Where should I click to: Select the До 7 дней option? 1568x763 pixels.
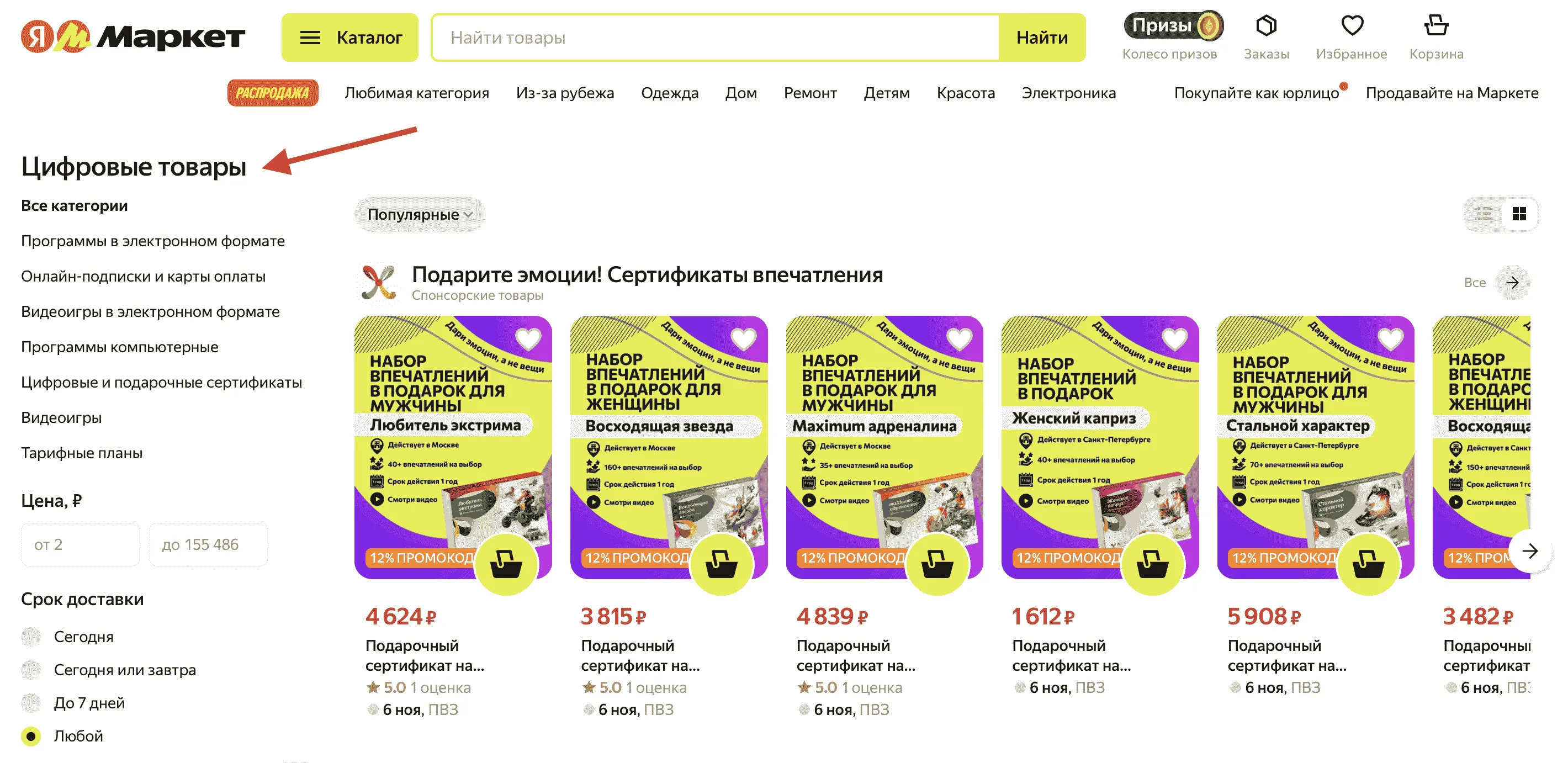coord(31,703)
